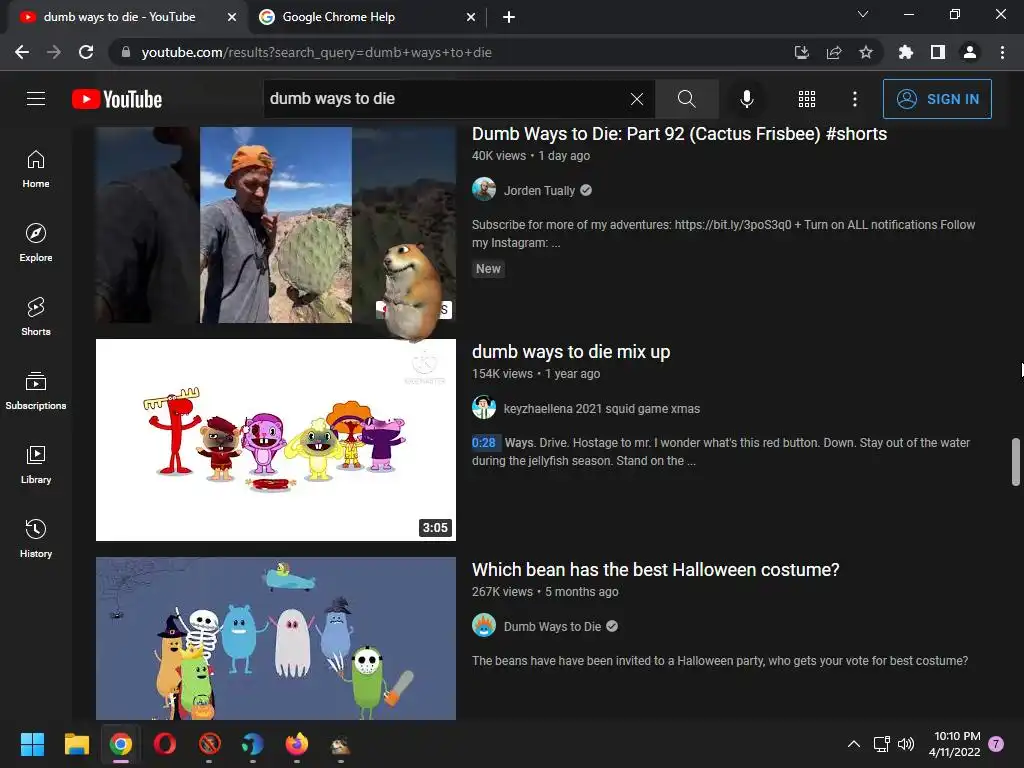The image size is (1024, 768).
Task: Click '154K views' under mix up video
Action: coord(502,374)
